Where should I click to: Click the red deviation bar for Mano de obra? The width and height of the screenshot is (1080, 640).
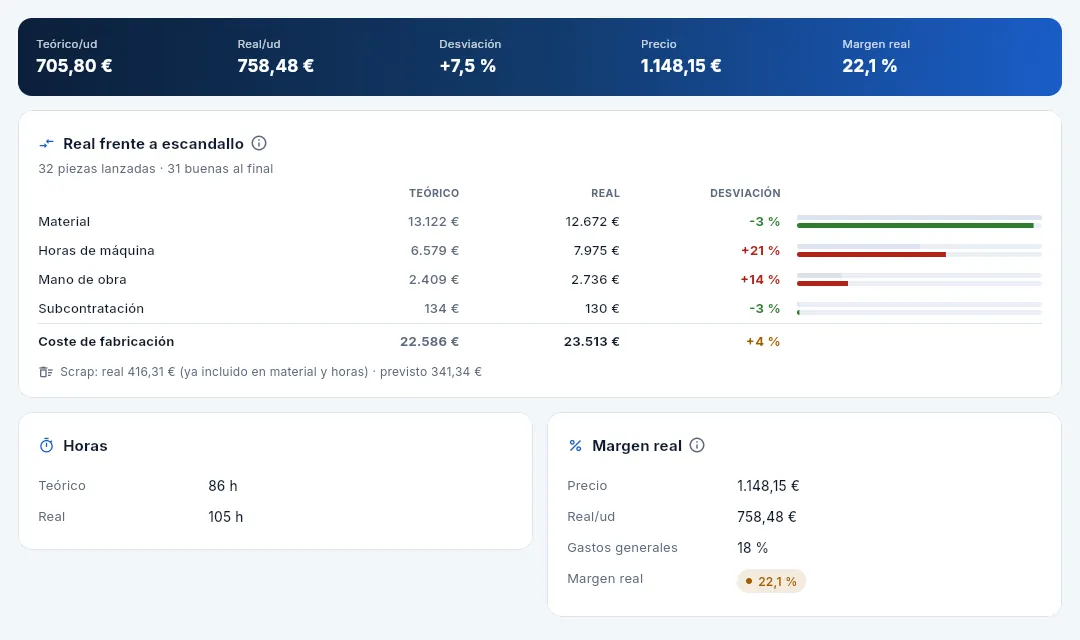822,283
